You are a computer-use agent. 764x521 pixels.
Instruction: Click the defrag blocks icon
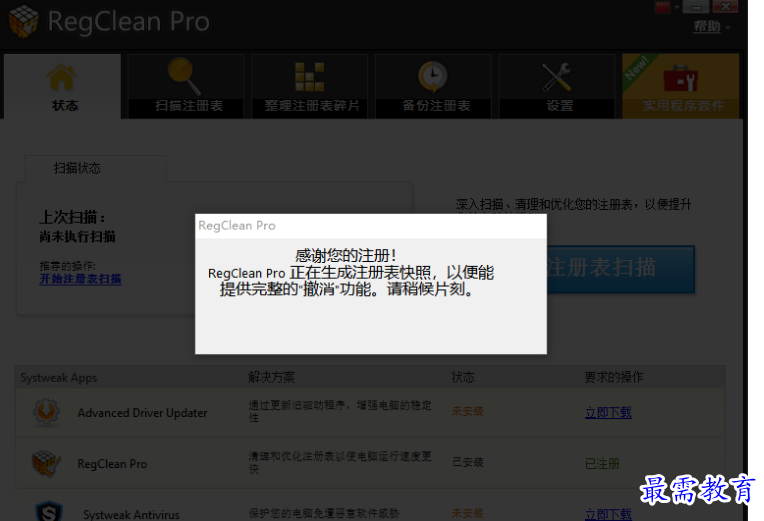pos(310,77)
